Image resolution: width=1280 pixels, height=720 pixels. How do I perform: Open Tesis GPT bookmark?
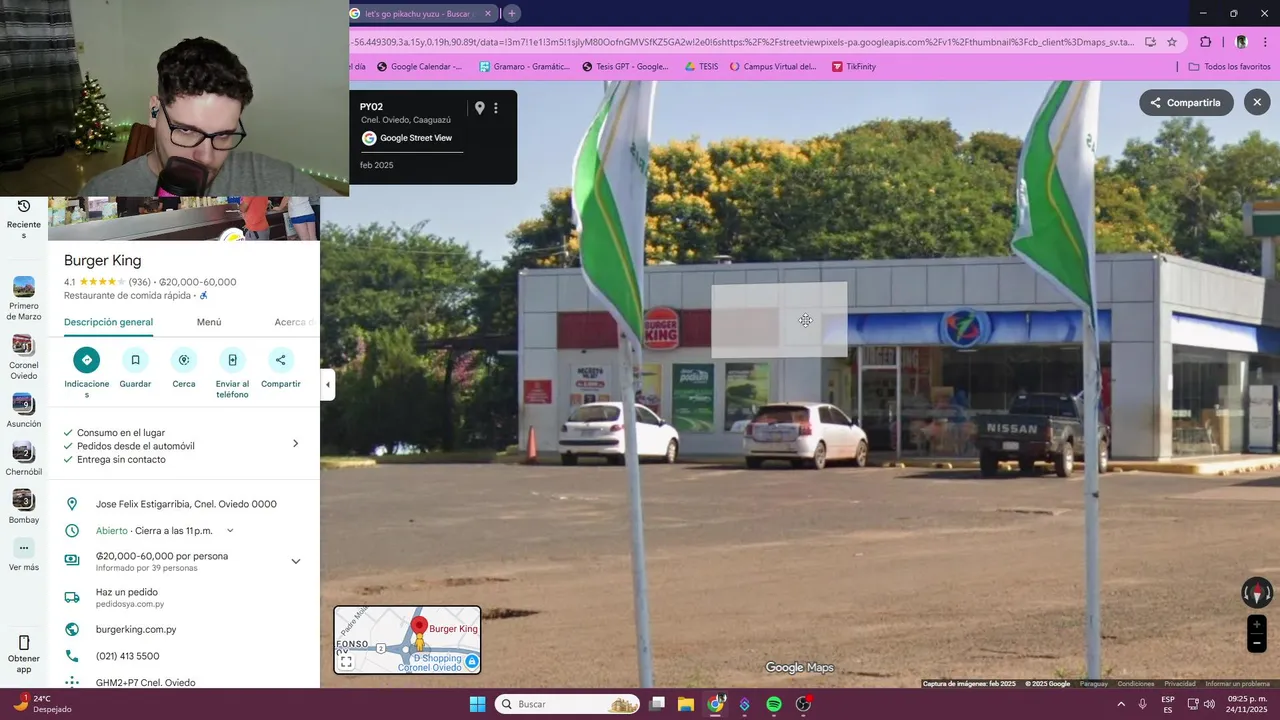point(625,67)
